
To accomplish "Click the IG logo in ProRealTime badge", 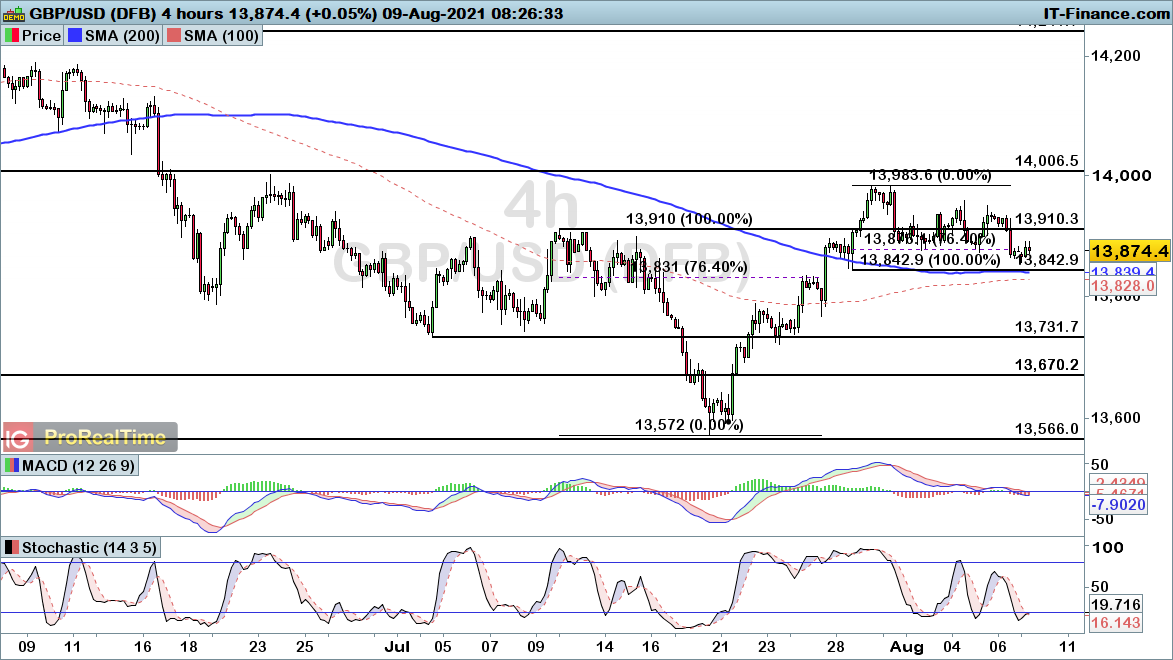I will [x=18, y=437].
